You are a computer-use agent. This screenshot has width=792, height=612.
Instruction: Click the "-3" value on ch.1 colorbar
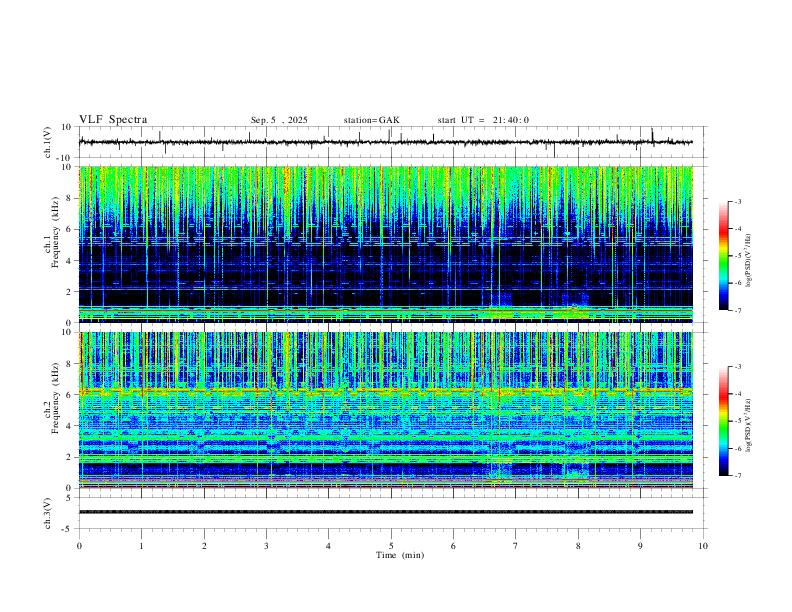click(x=738, y=201)
